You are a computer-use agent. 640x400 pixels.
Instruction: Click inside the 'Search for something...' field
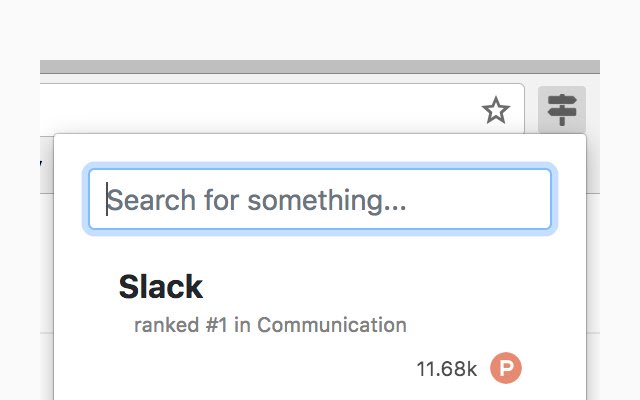point(320,200)
